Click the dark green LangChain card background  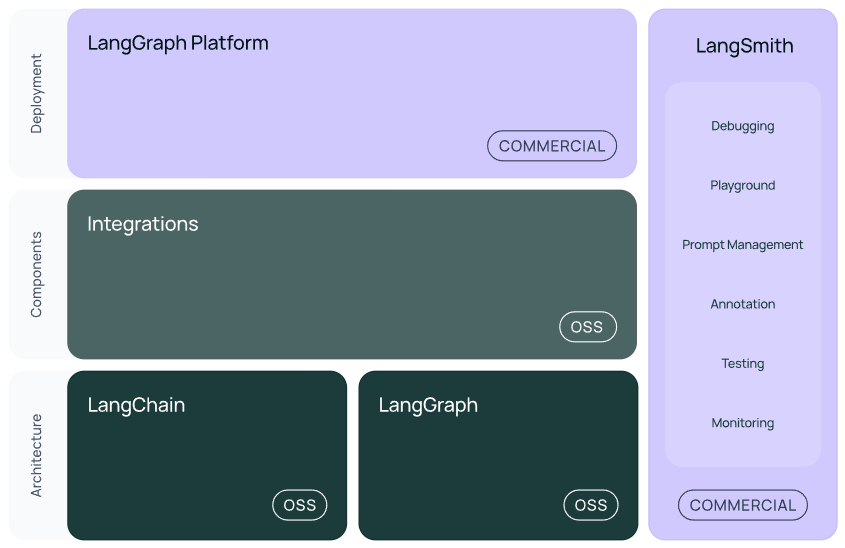coord(207,455)
